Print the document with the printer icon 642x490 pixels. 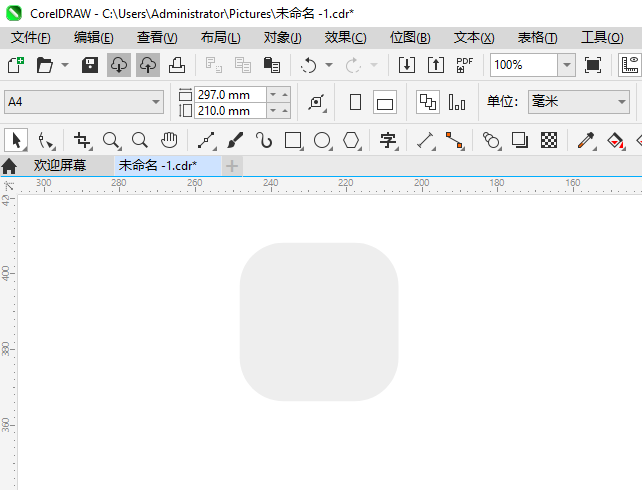(177, 65)
